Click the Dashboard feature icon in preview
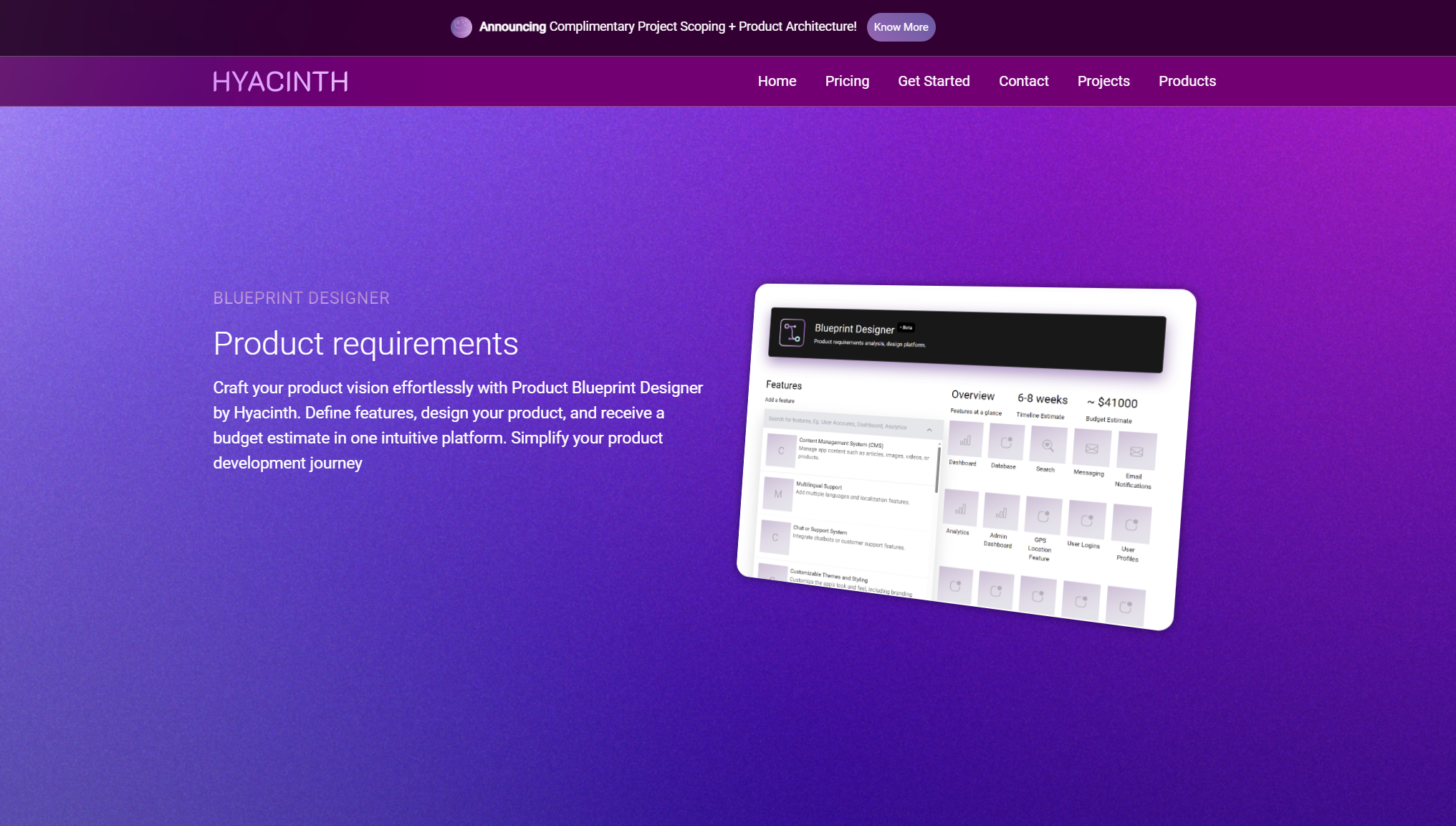This screenshot has height=826, width=1456. pos(965,440)
